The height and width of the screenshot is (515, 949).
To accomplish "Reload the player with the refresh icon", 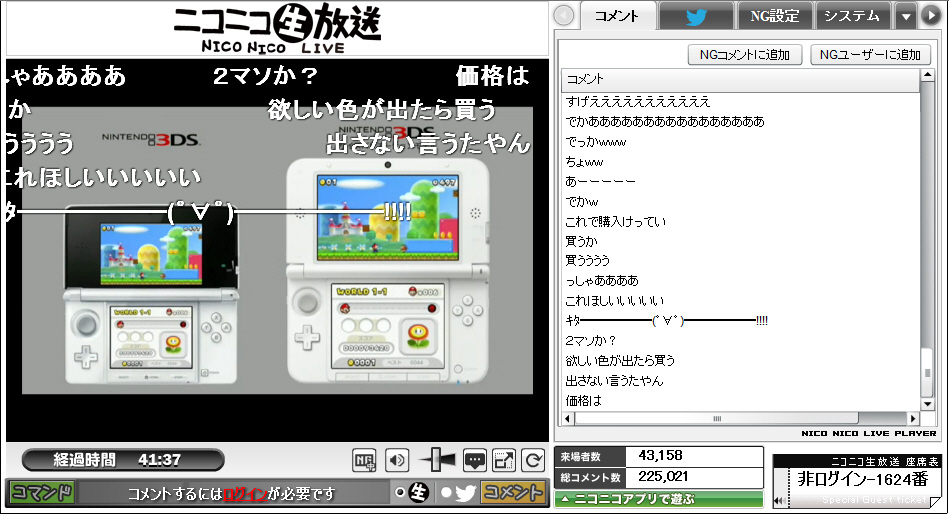I will (533, 461).
